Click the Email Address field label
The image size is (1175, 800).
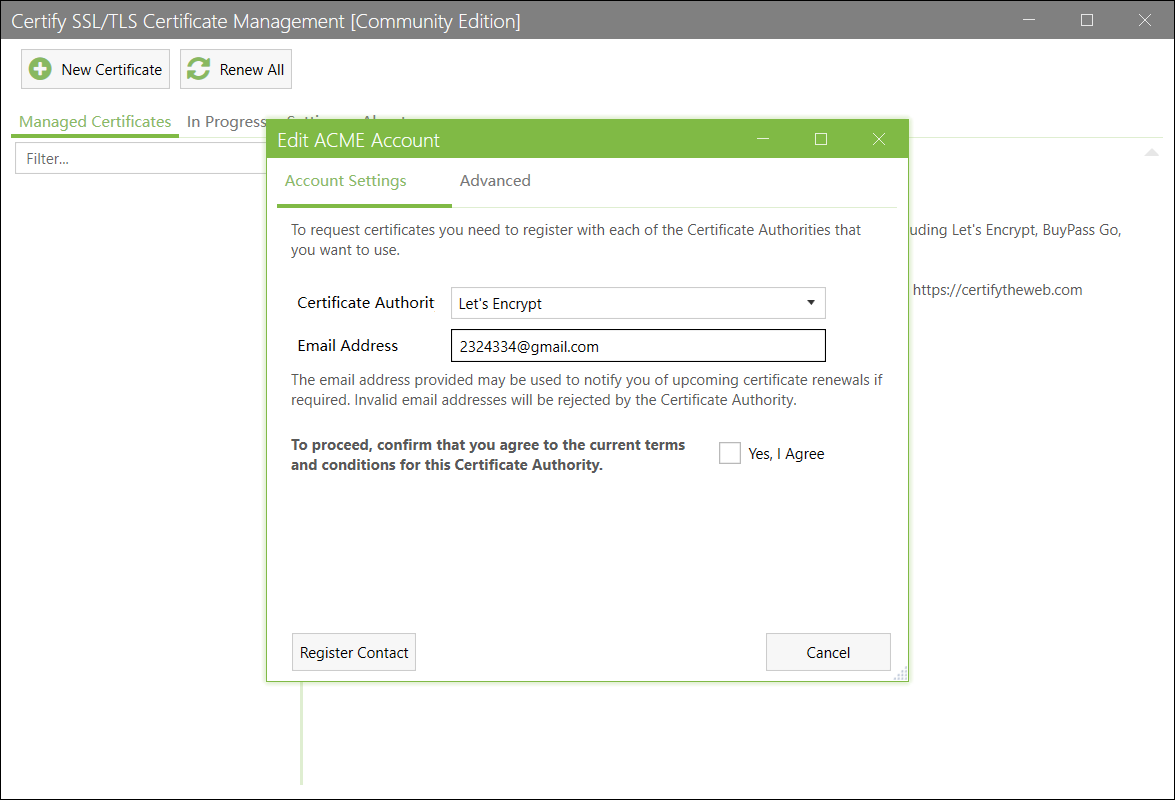click(348, 345)
